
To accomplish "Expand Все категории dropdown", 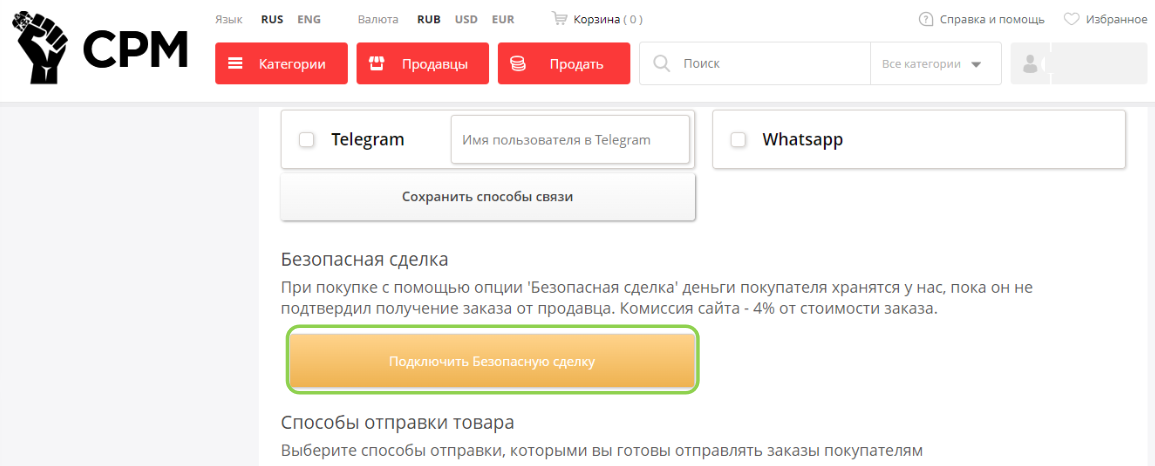I will tap(935, 64).
